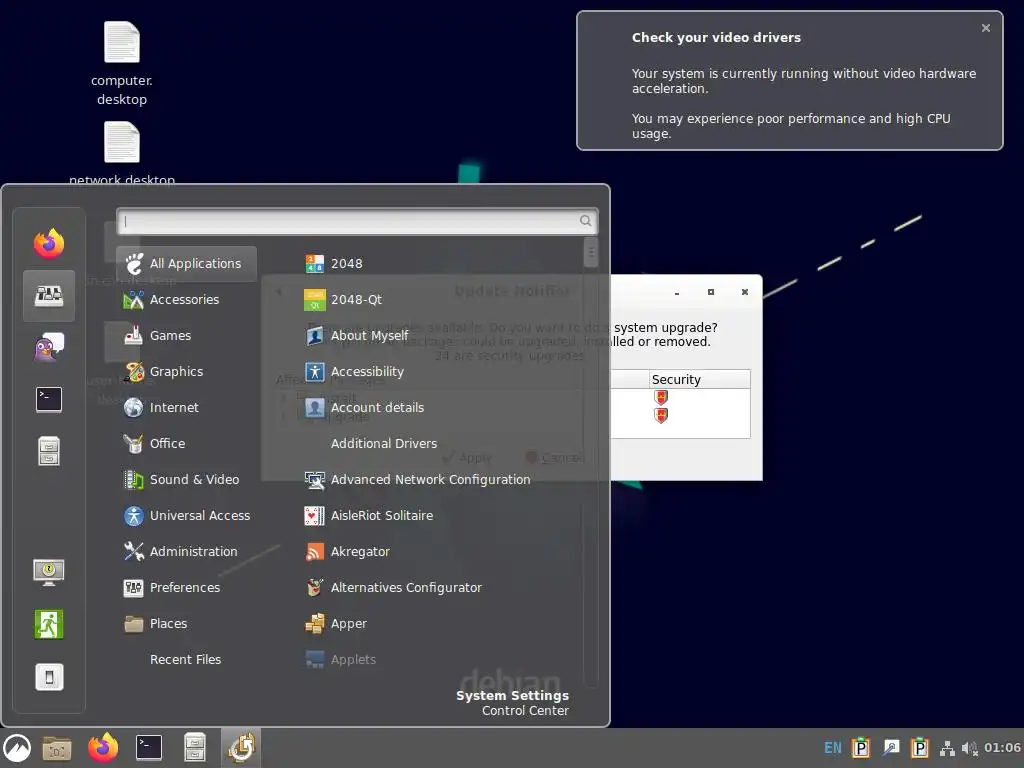
Task: Click the Check your video drivers notification
Action: (790, 81)
